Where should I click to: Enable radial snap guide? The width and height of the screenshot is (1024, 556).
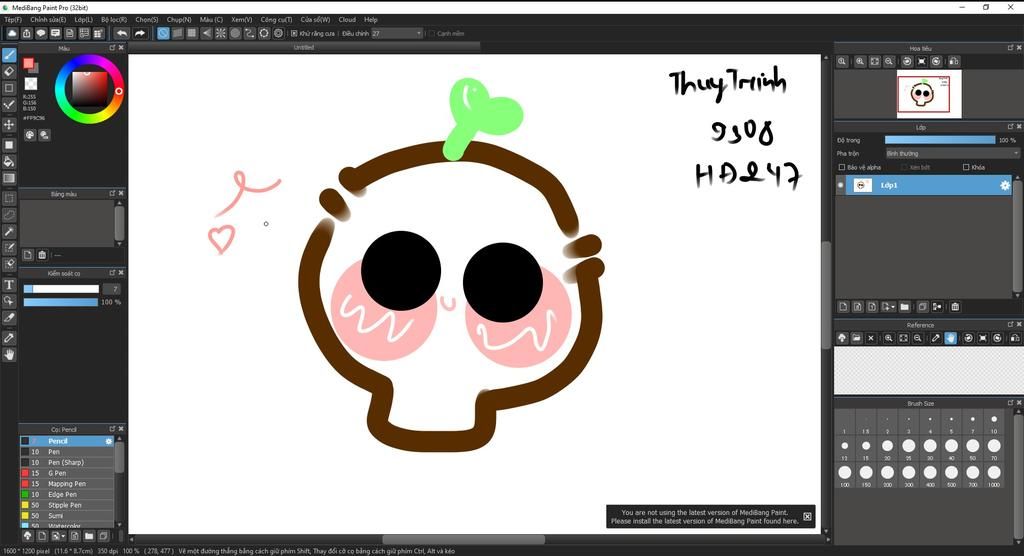pos(221,33)
